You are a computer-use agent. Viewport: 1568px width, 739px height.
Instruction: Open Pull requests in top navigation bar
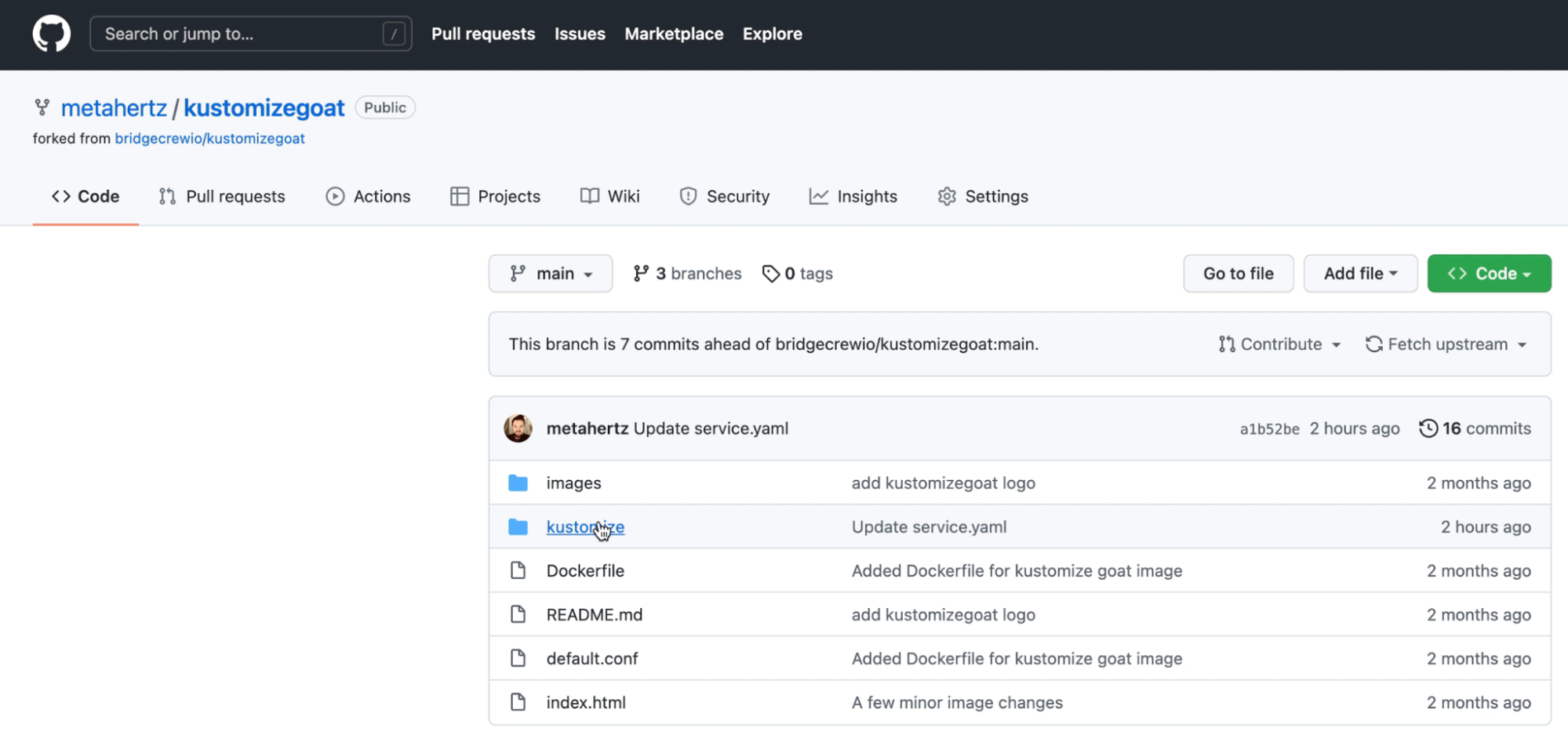point(483,34)
